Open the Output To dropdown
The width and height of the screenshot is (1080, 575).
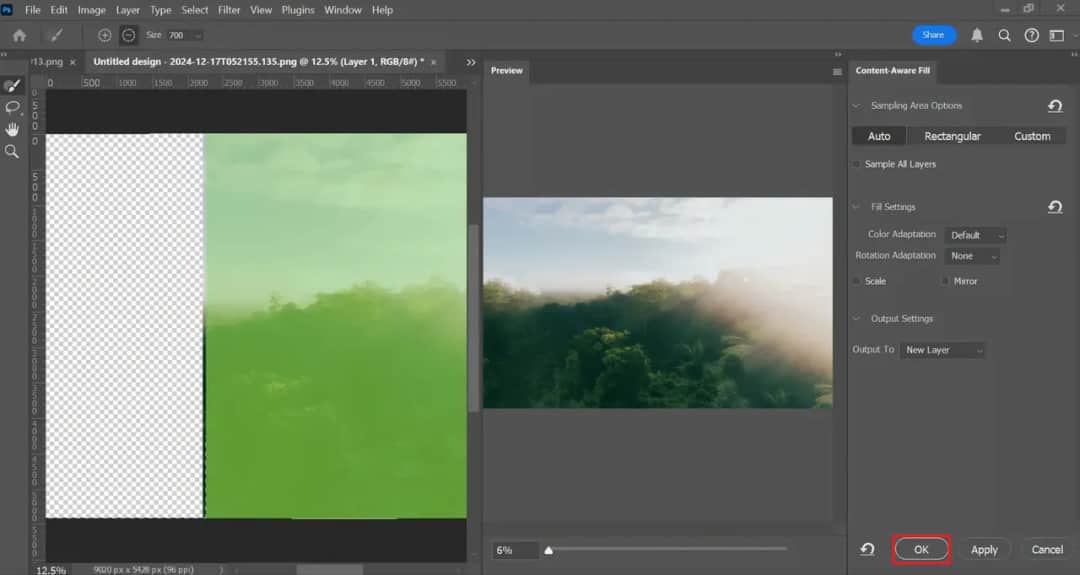[x=943, y=350]
